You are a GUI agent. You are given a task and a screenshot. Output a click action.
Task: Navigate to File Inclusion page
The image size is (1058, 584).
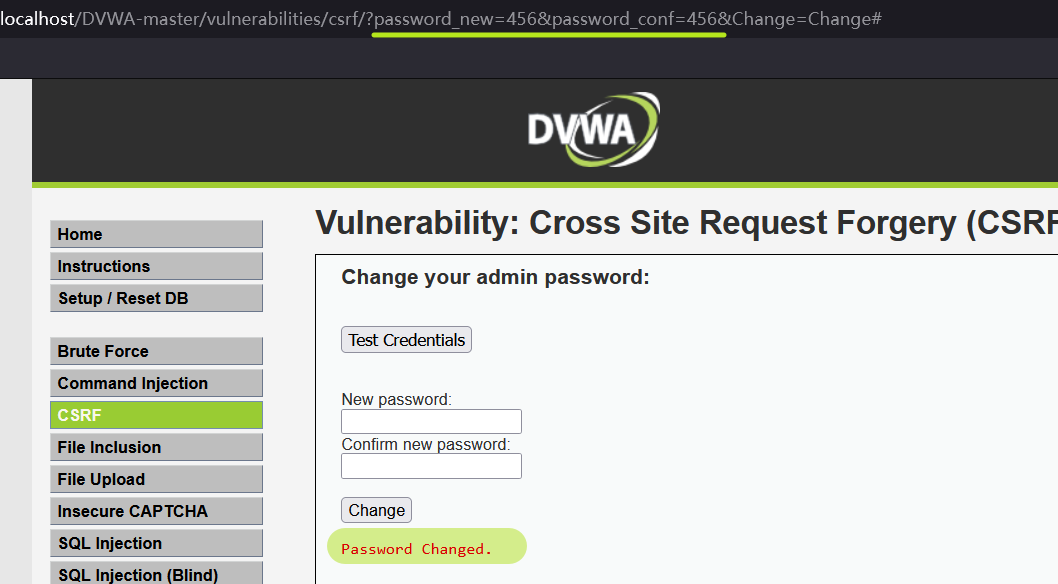point(156,447)
